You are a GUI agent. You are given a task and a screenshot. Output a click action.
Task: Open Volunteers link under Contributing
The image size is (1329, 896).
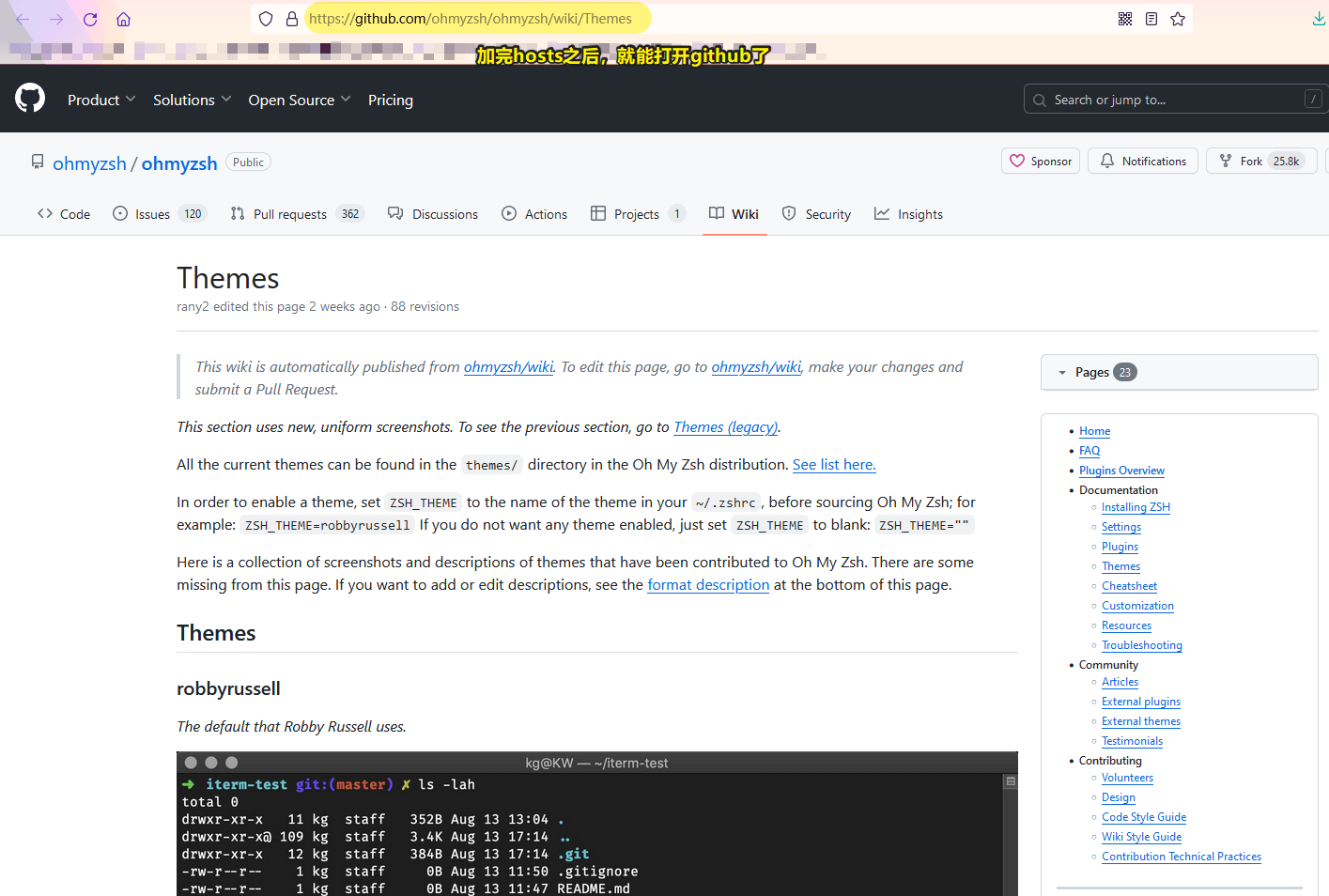click(x=1127, y=778)
